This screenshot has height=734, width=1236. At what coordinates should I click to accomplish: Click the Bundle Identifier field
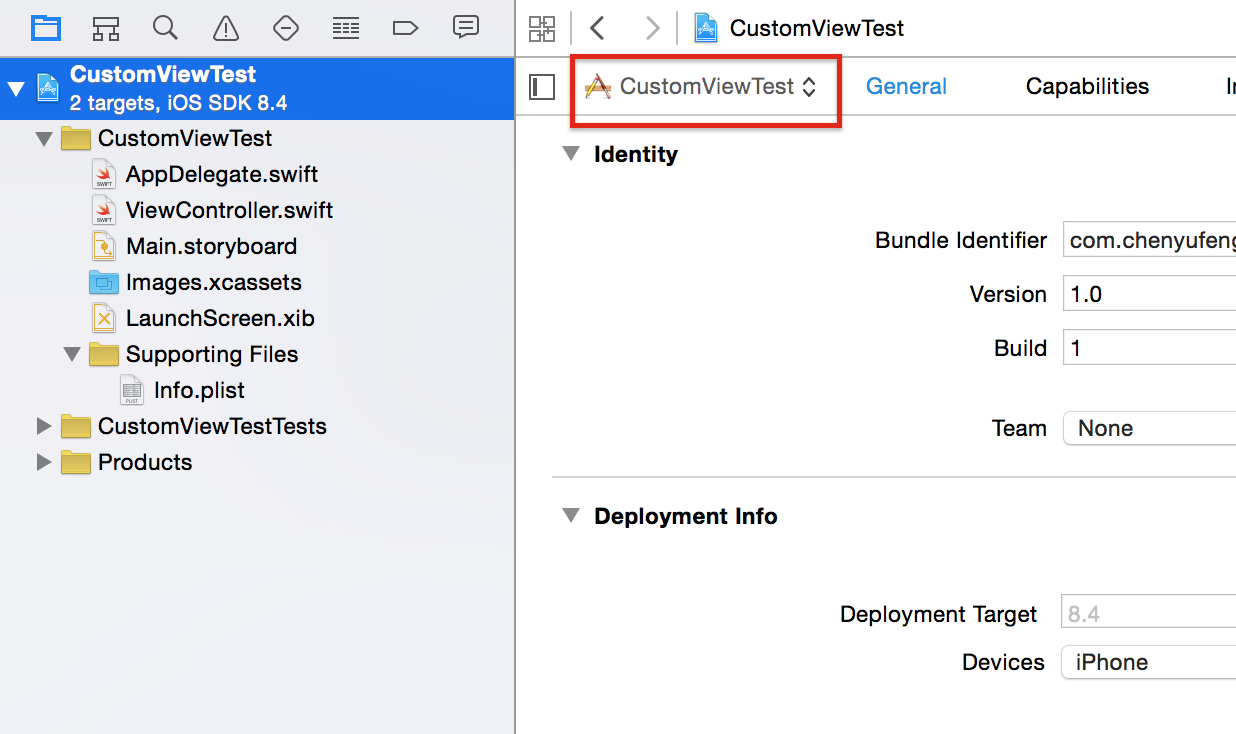(x=1149, y=240)
